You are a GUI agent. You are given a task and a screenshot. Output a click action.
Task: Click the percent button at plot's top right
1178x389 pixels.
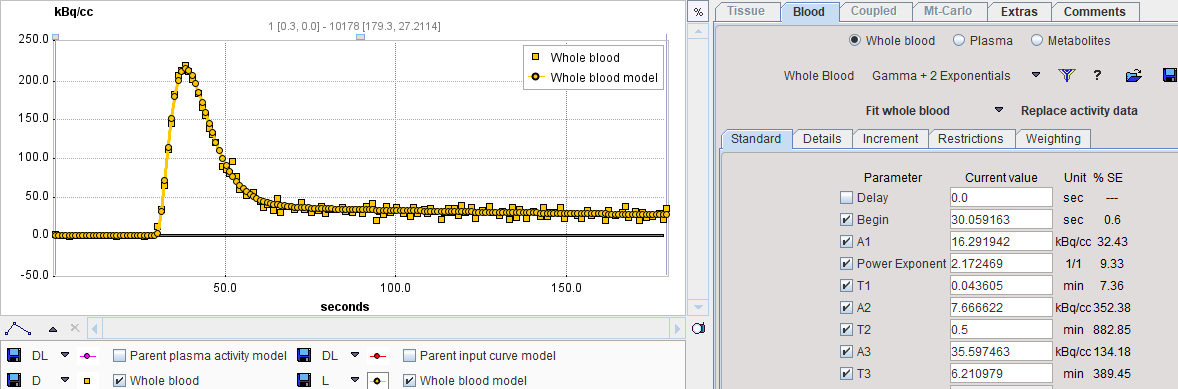698,12
